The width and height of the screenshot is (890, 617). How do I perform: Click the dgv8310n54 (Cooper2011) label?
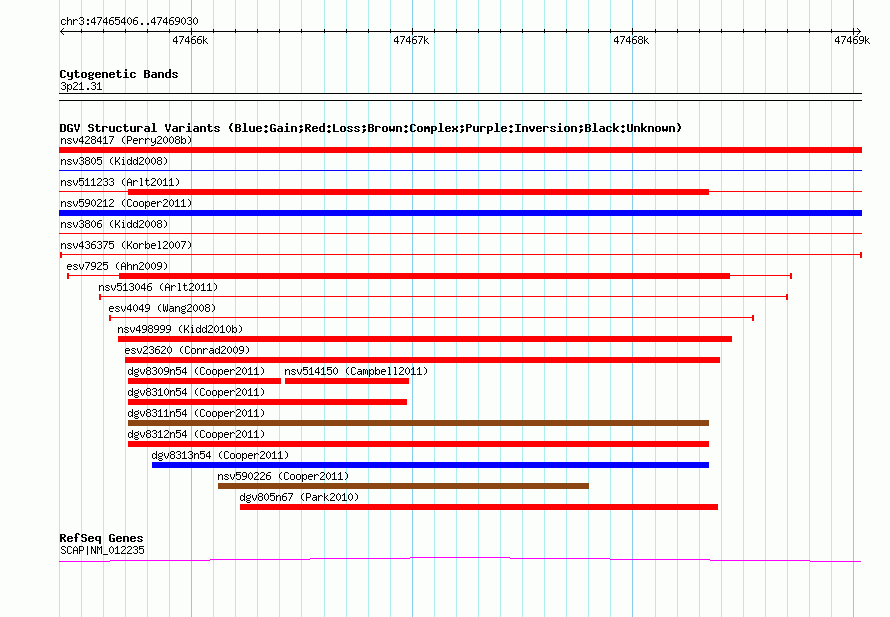pyautogui.click(x=196, y=392)
